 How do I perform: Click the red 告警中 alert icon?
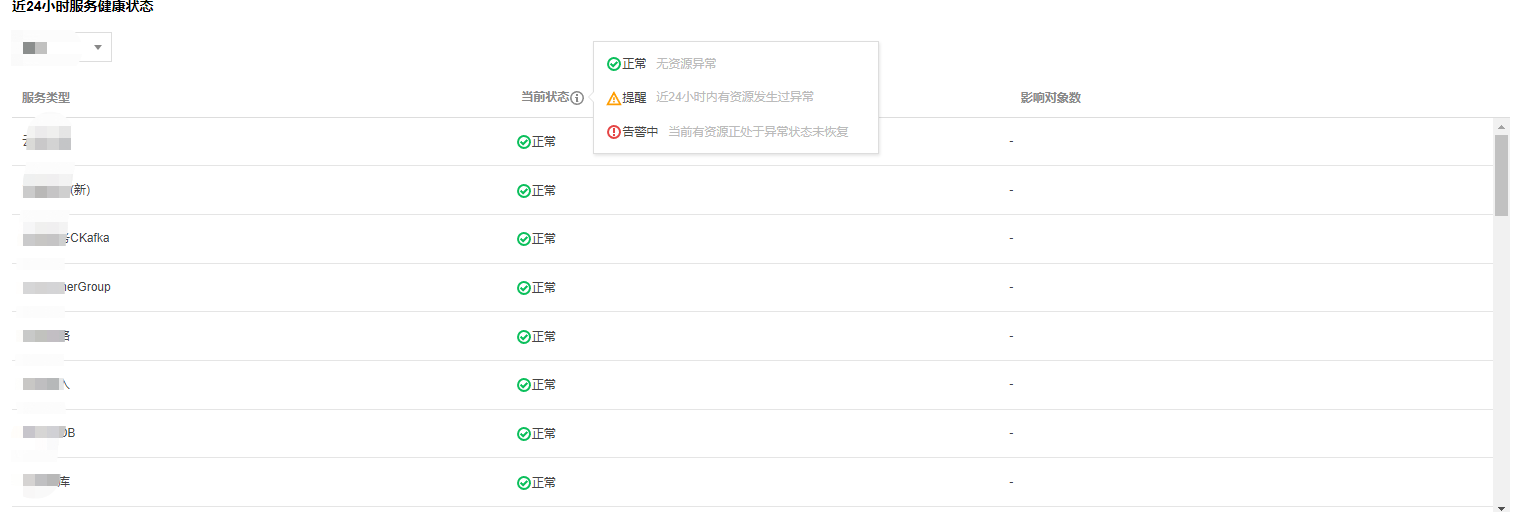(x=614, y=132)
